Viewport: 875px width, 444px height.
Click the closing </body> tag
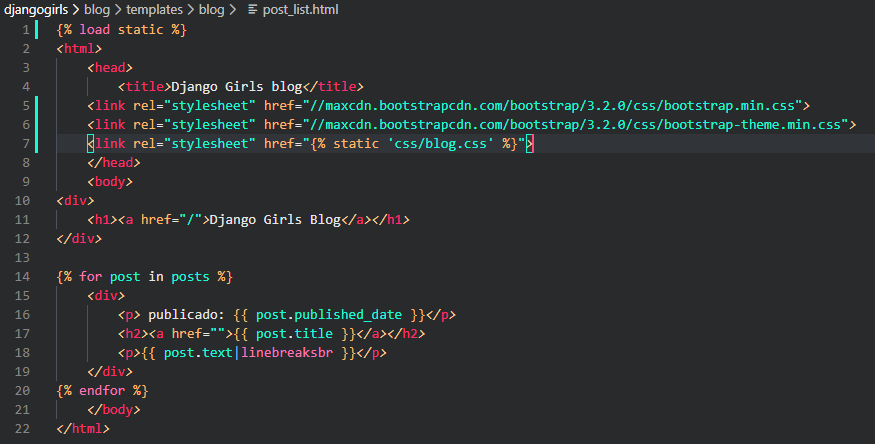[x=114, y=409]
